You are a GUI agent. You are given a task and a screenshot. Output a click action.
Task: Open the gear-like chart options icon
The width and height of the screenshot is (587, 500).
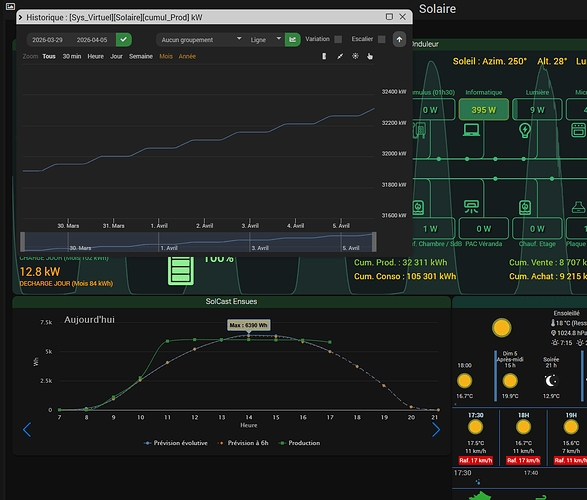355,56
